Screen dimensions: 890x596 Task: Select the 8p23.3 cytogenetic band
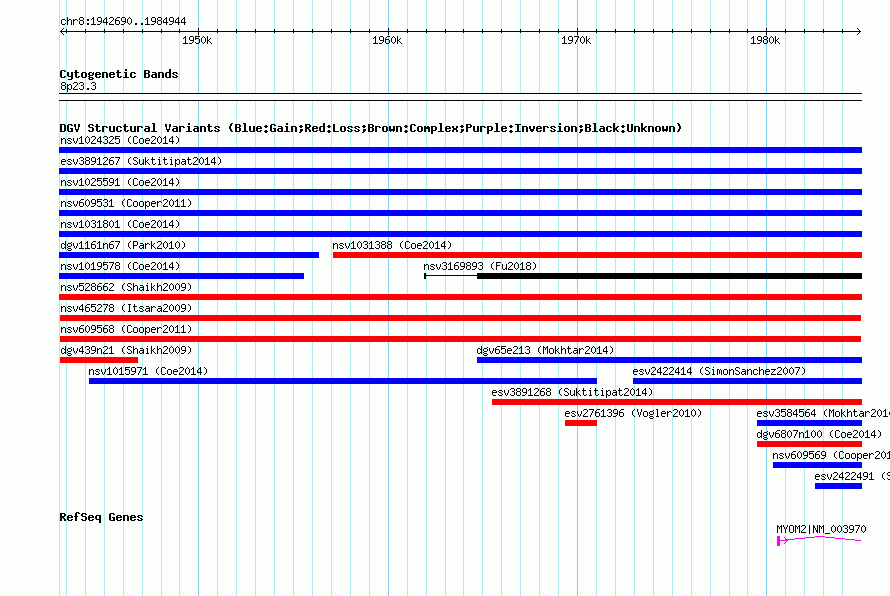[x=460, y=97]
